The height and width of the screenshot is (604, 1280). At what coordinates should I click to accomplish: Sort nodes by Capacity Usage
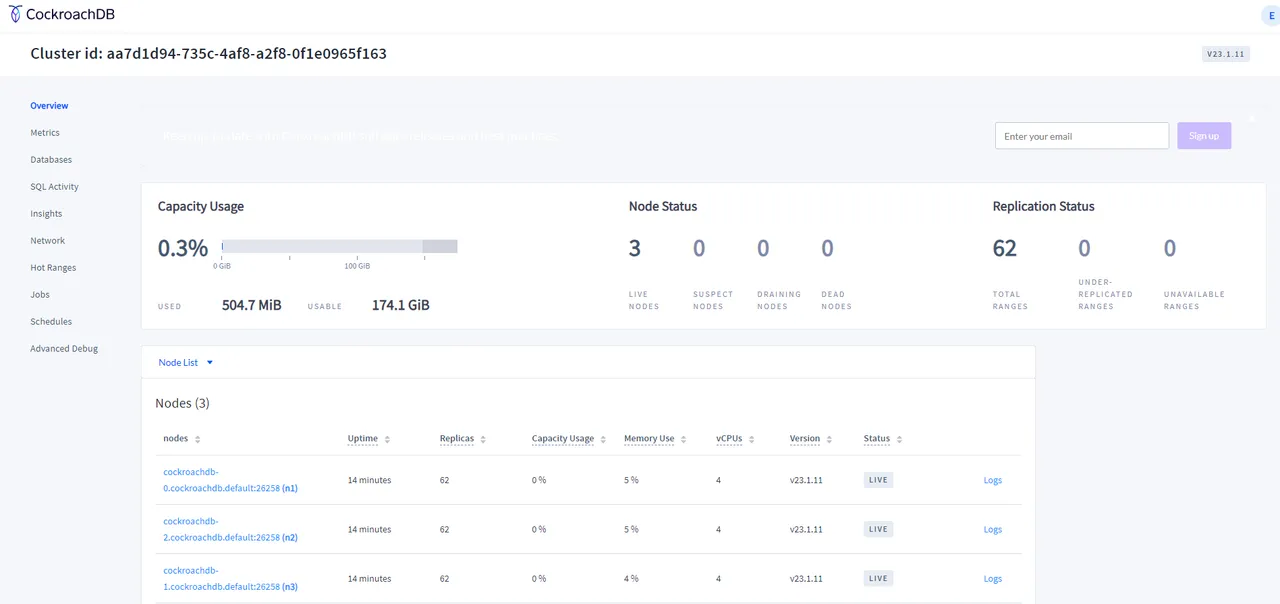point(569,439)
